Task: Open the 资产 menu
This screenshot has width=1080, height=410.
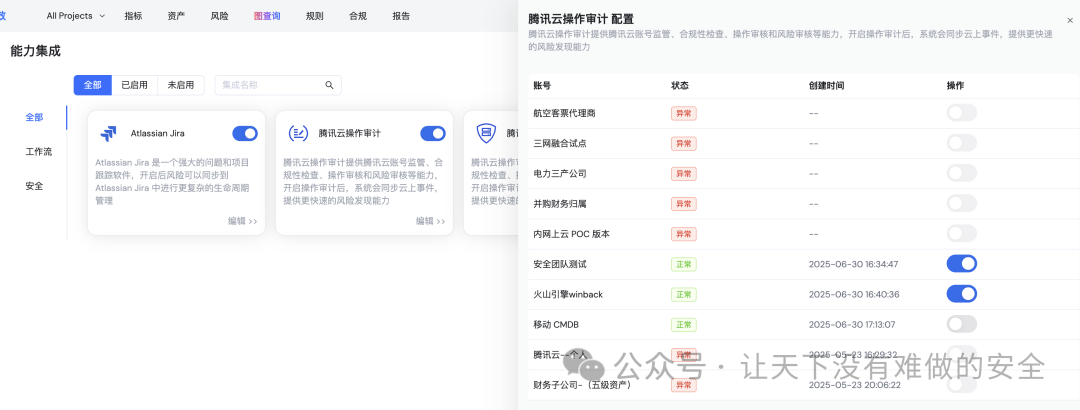Action: [176, 16]
